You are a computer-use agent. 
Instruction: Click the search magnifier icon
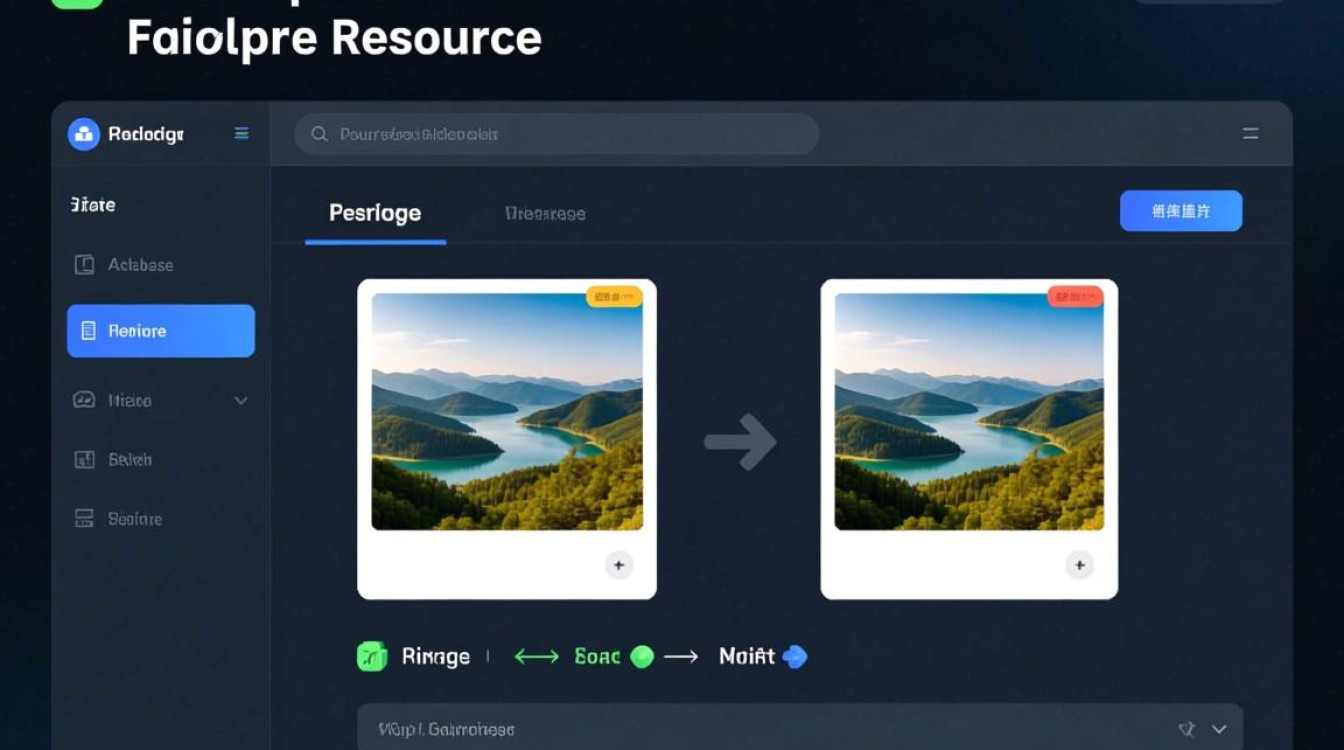(319, 134)
